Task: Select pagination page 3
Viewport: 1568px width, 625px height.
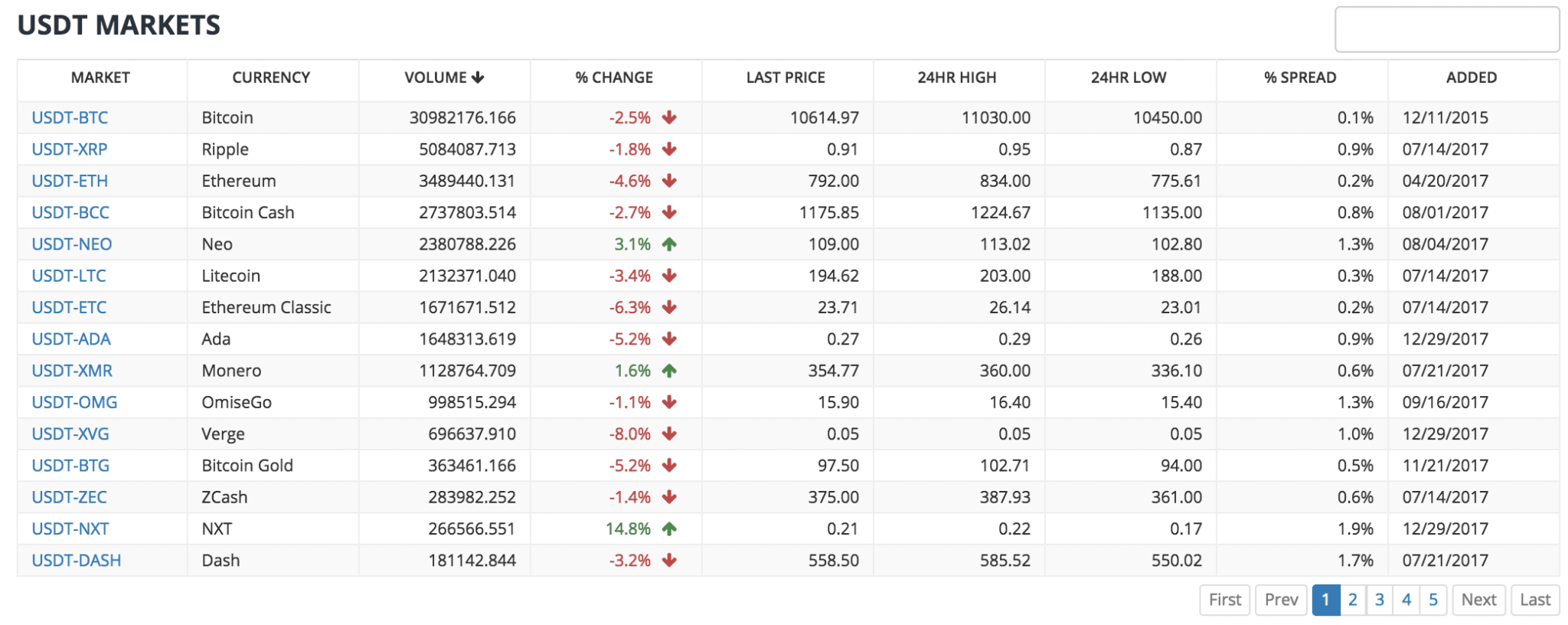Action: [x=1380, y=600]
